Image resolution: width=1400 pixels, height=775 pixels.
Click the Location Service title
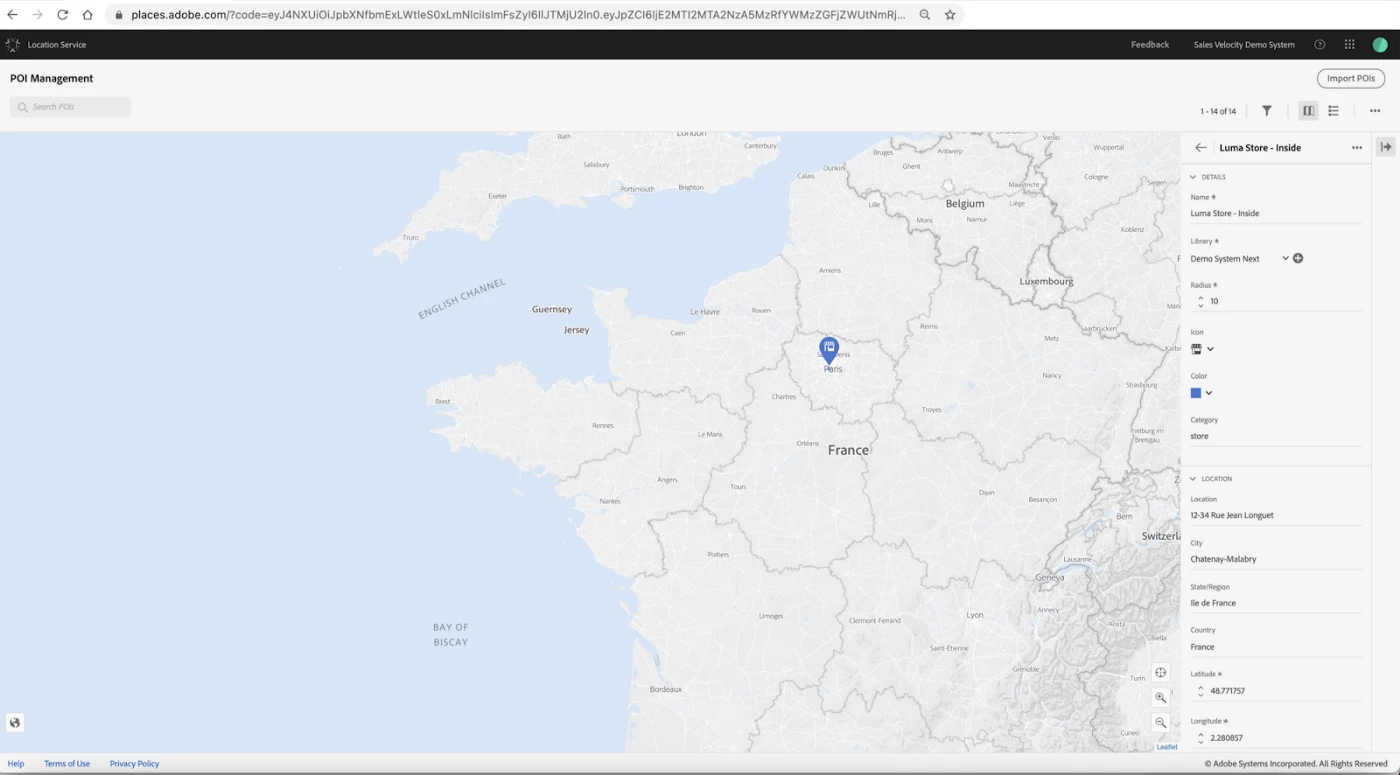tap(57, 45)
